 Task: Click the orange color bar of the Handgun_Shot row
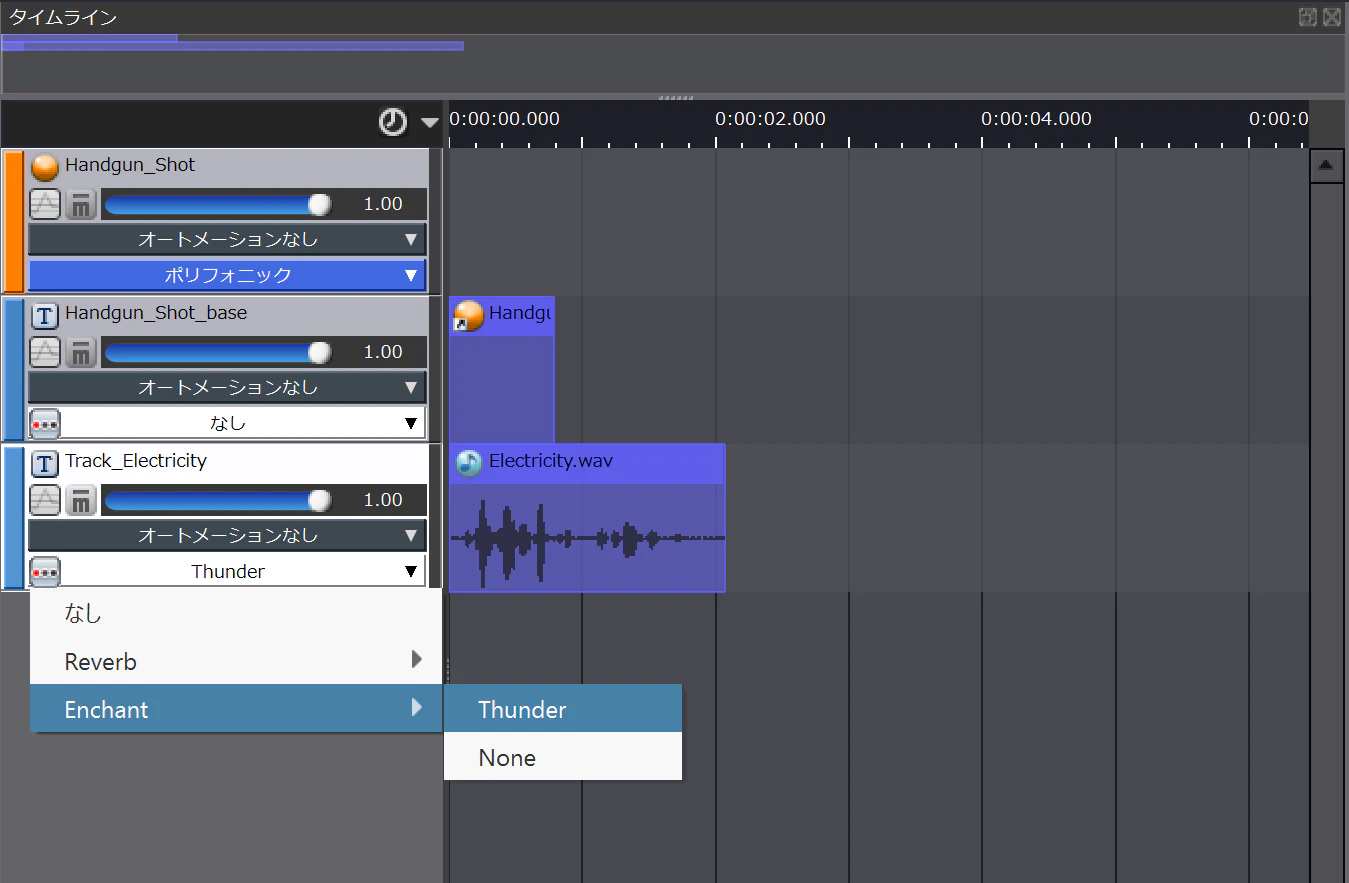pos(14,221)
